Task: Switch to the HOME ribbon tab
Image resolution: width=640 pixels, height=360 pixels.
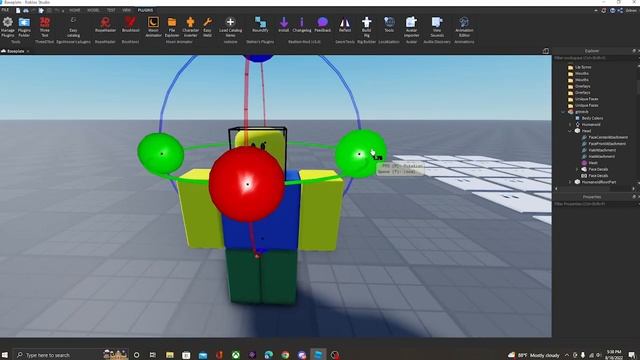Action: click(x=75, y=10)
